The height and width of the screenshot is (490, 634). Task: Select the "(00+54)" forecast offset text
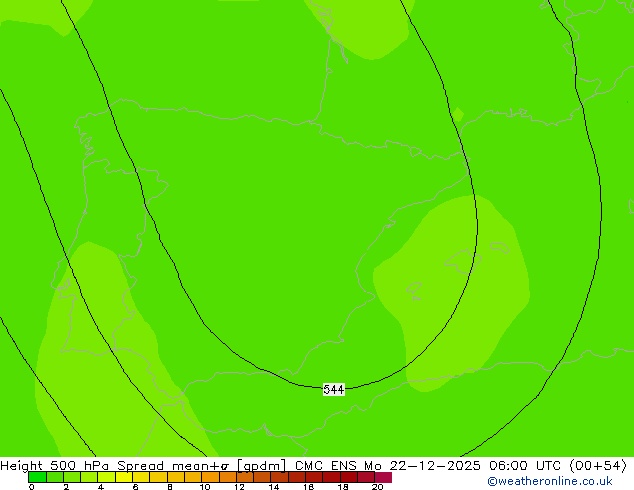[x=598, y=466]
